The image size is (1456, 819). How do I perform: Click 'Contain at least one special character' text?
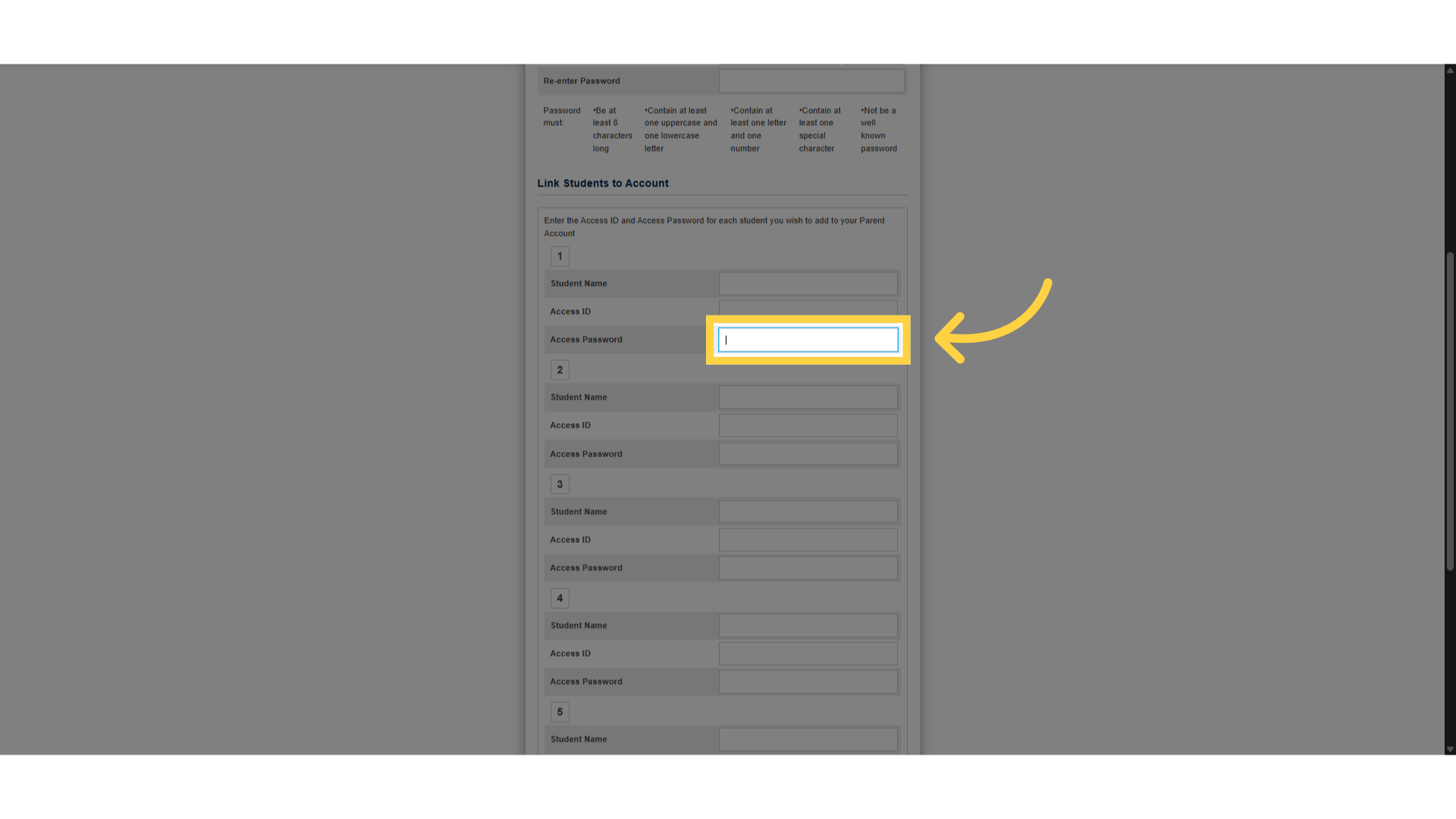coord(820,130)
